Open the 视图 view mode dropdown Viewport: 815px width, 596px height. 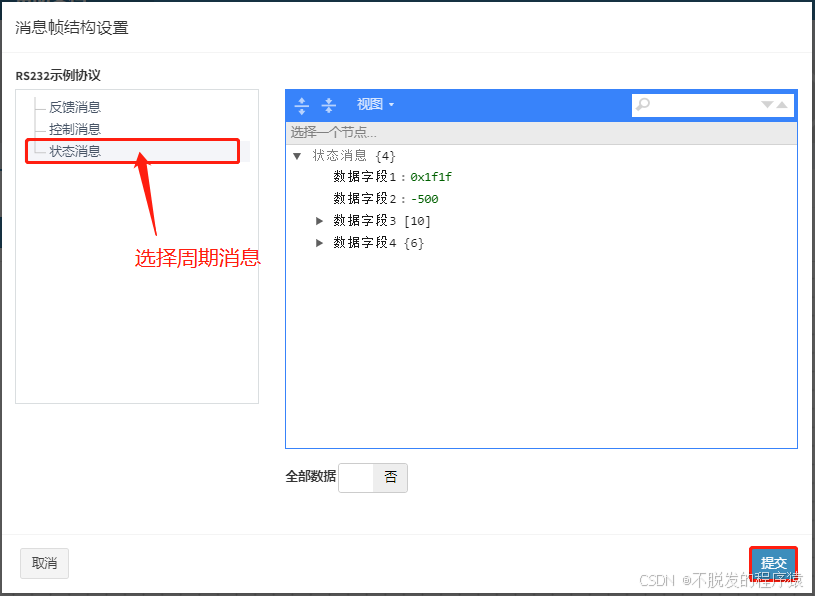coord(375,105)
